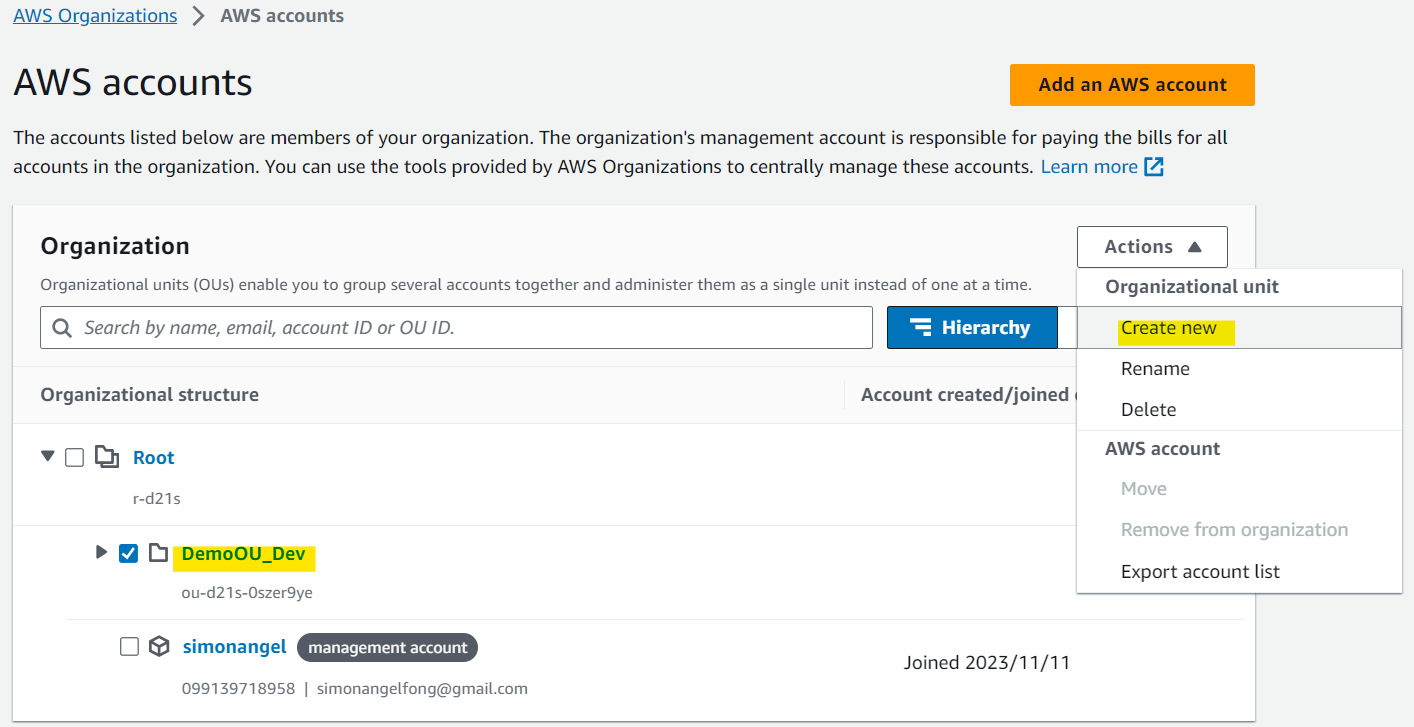
Task: Click the simonangel account cube icon
Action: [159, 647]
